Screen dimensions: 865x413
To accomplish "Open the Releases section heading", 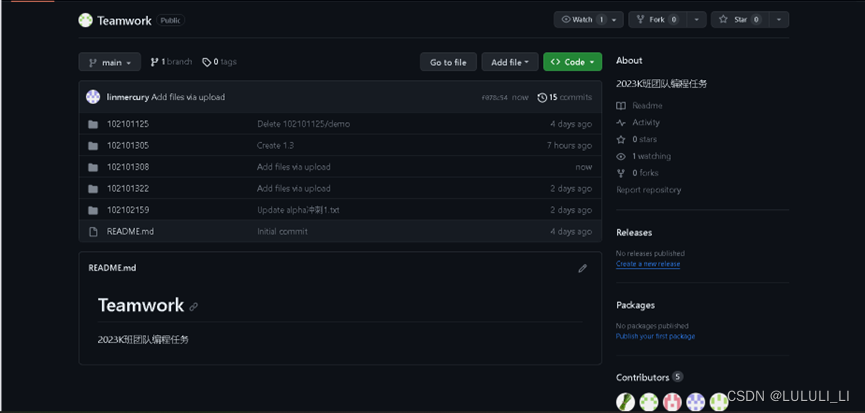I will (x=634, y=233).
